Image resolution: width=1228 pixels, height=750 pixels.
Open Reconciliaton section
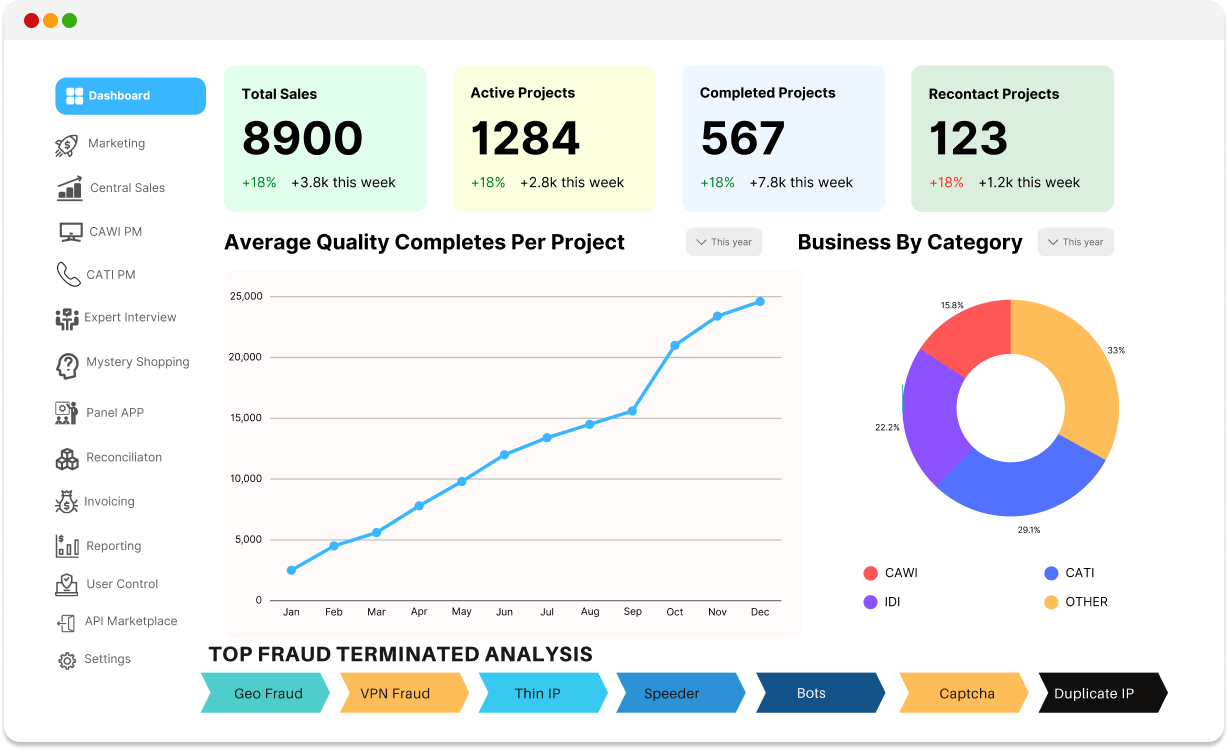(124, 458)
